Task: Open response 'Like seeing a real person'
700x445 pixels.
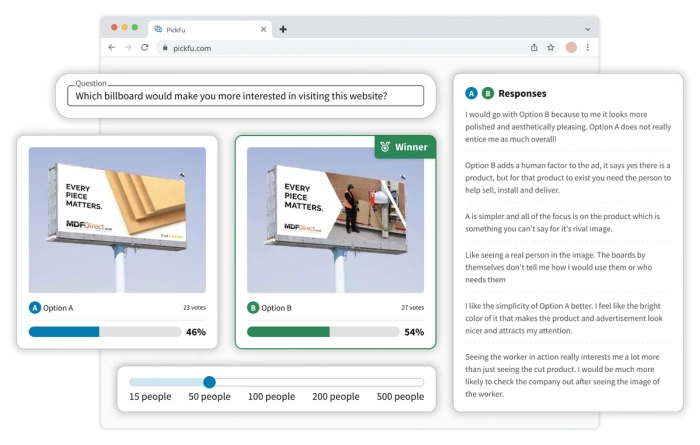Action: 558,267
